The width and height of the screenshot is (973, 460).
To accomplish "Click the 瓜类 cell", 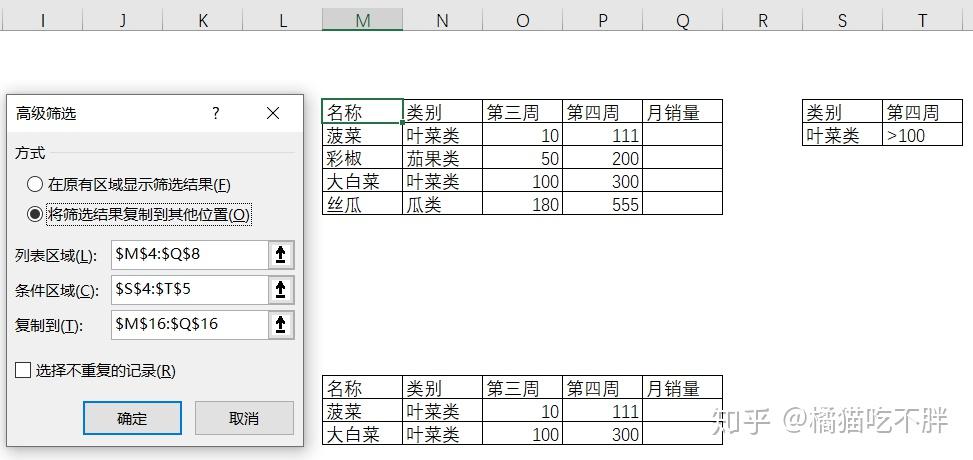I will tap(442, 204).
